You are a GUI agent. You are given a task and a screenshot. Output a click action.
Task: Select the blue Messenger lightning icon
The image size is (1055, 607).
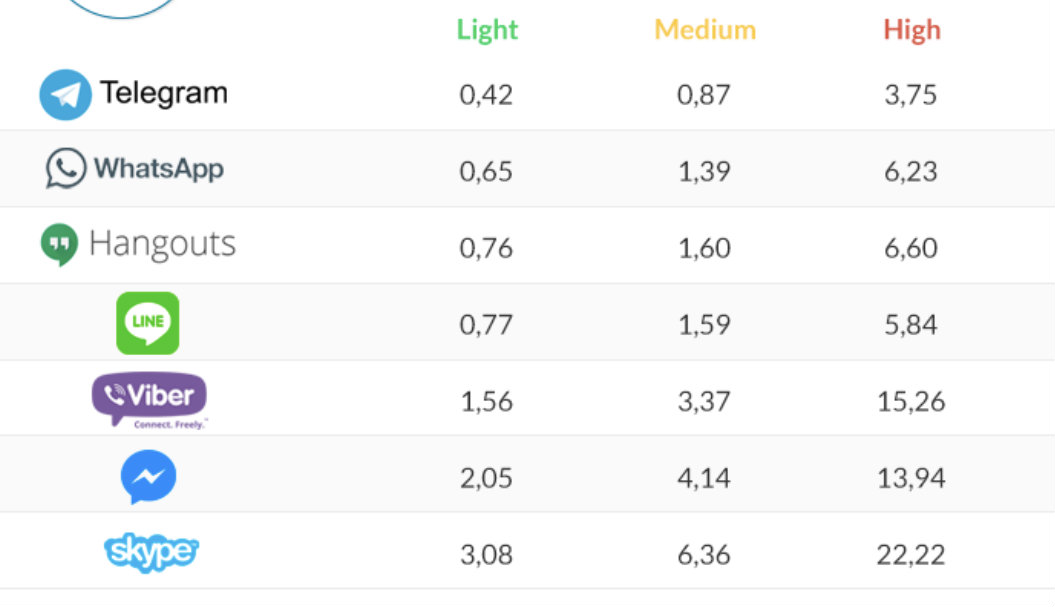click(149, 477)
